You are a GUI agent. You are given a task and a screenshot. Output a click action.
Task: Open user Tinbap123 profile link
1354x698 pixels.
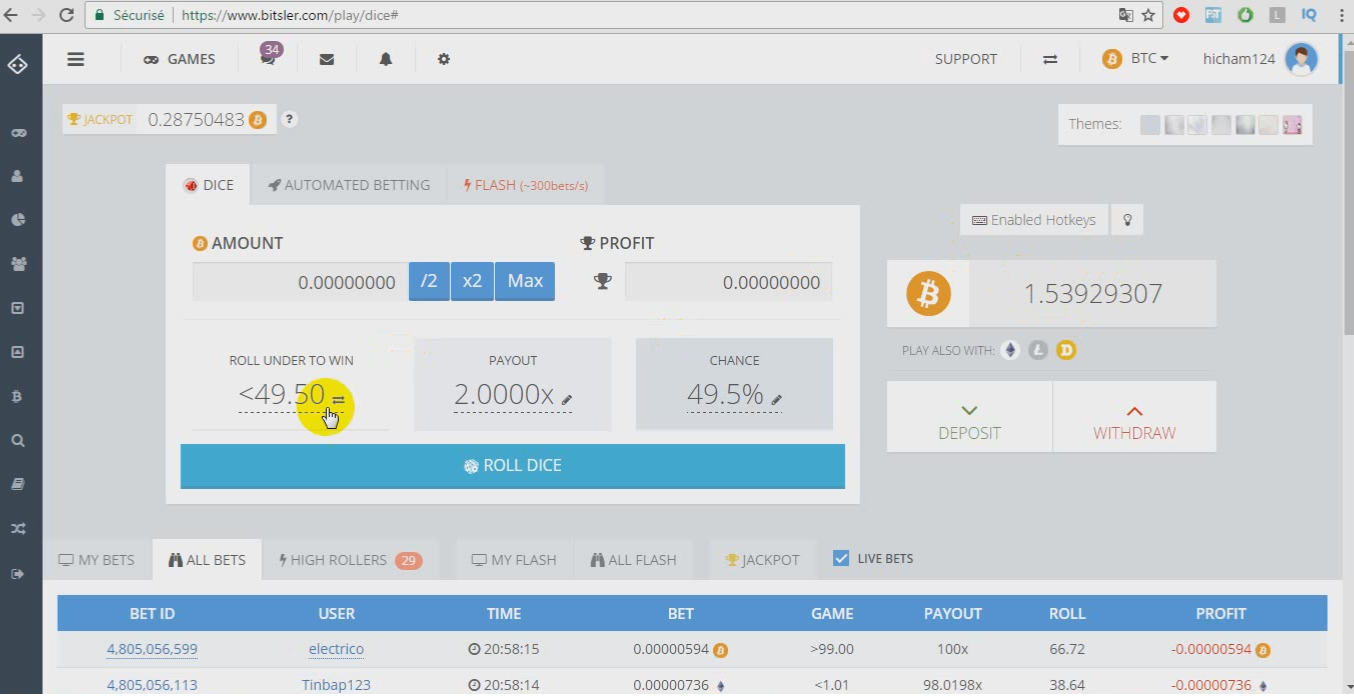pos(336,685)
